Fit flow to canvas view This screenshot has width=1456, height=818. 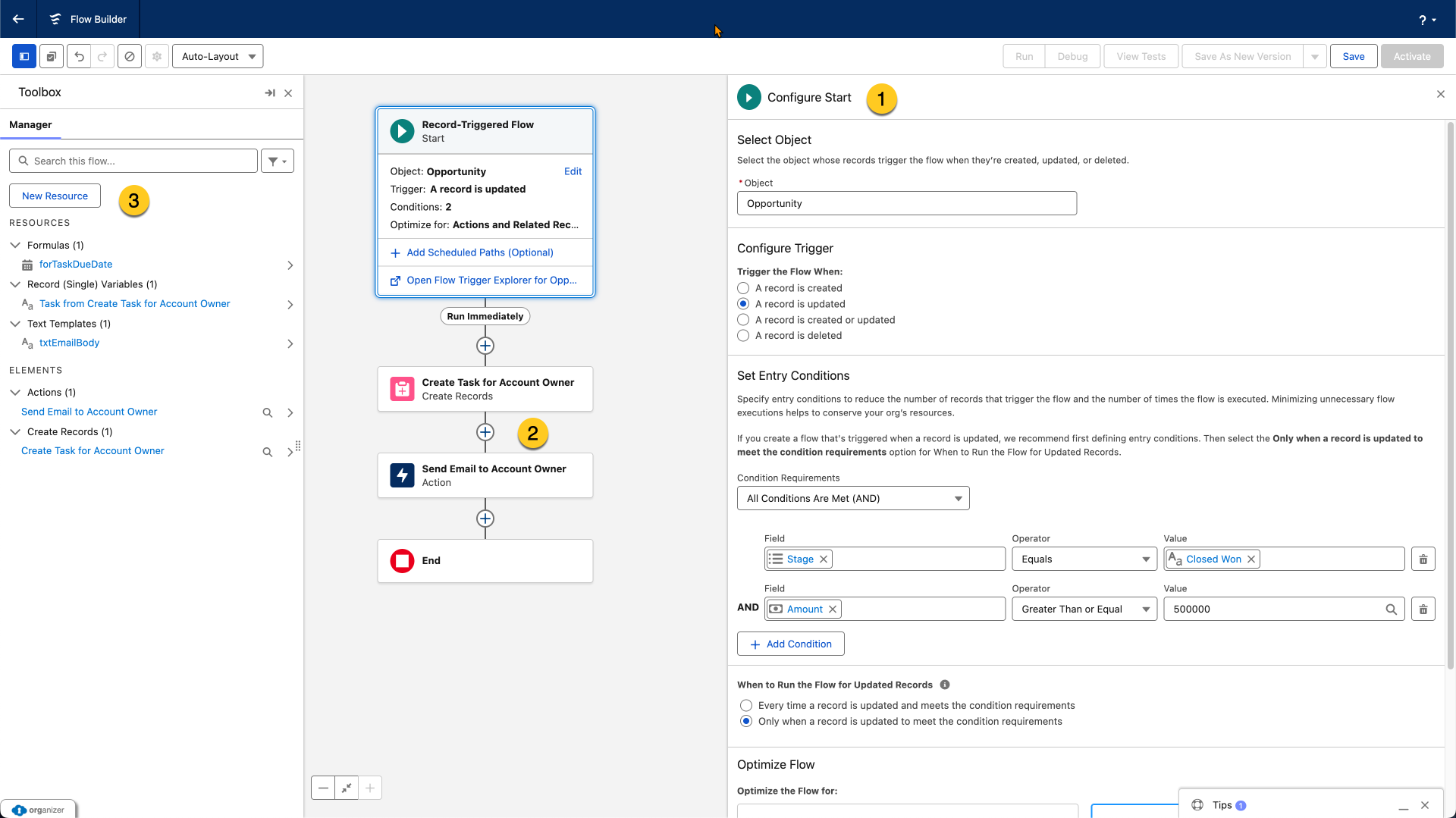coord(347,788)
